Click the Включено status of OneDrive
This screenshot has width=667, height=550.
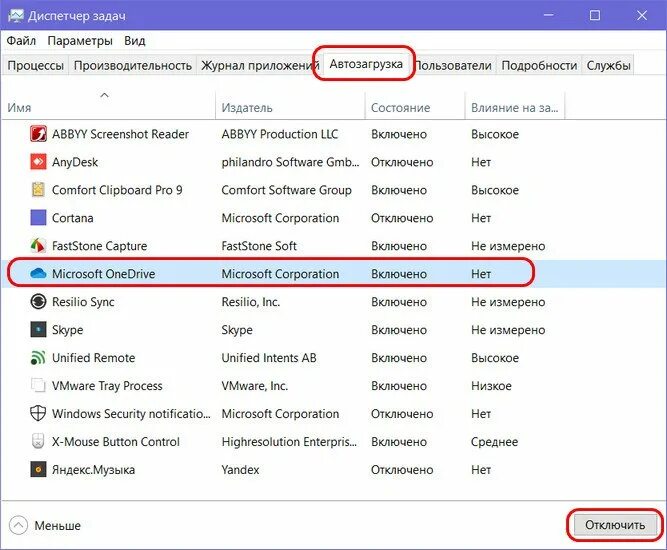[x=399, y=274]
